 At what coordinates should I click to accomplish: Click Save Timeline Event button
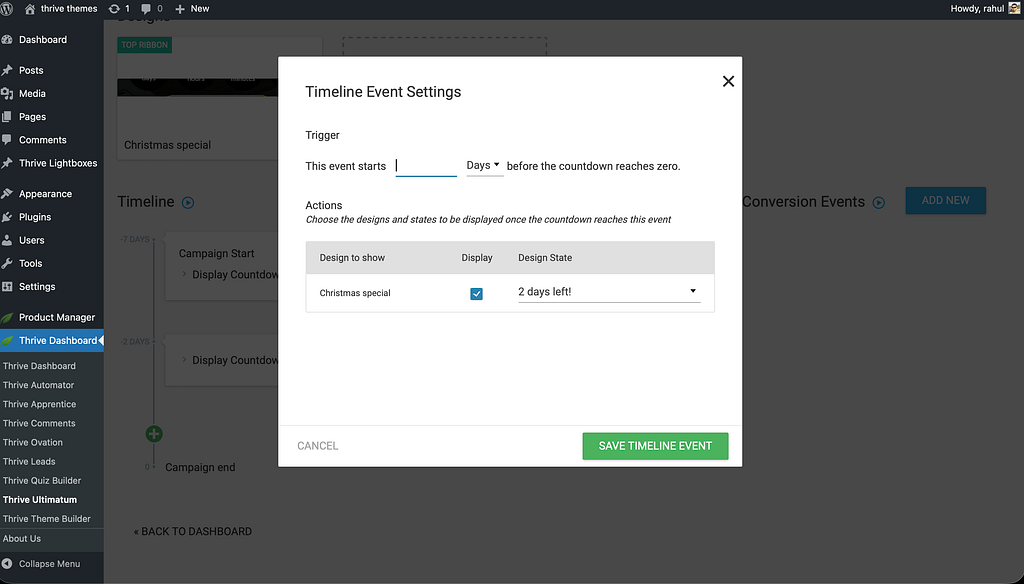(655, 446)
